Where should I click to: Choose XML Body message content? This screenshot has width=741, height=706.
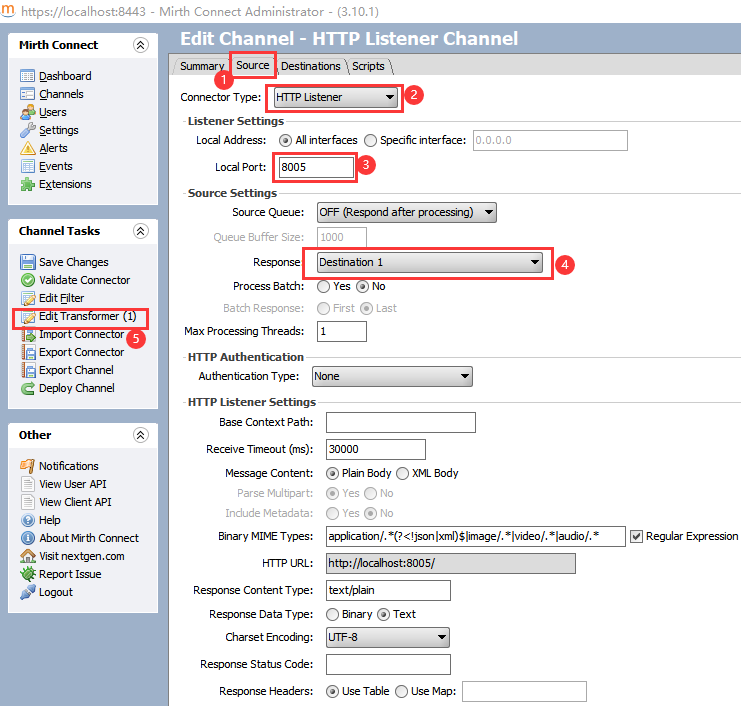pos(402,474)
